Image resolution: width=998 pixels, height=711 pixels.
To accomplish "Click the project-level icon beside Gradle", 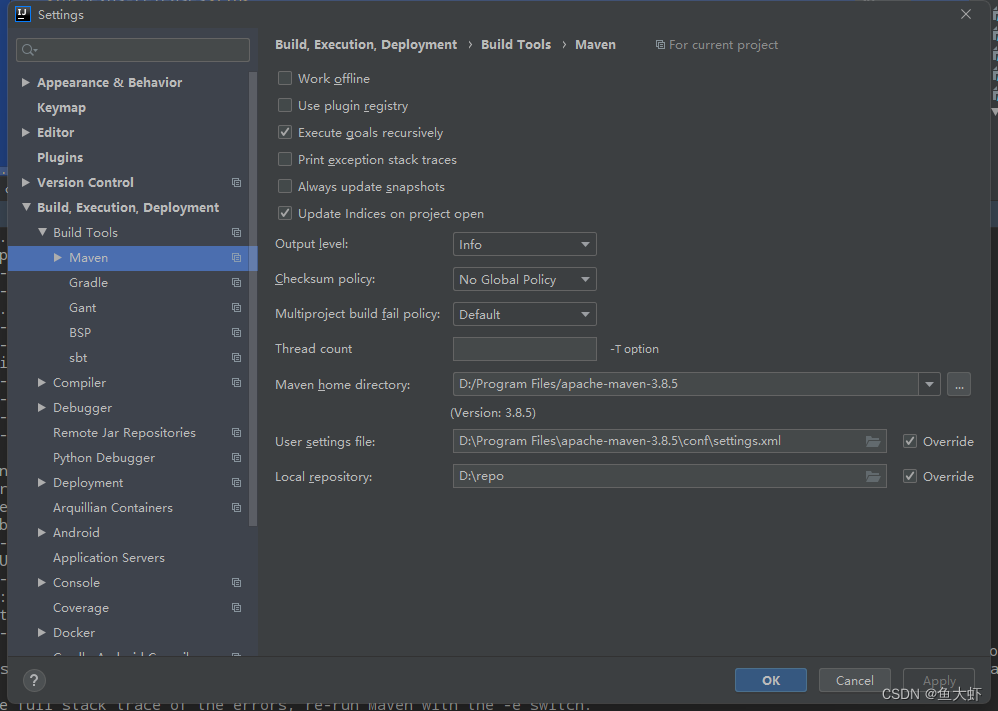I will (x=236, y=283).
